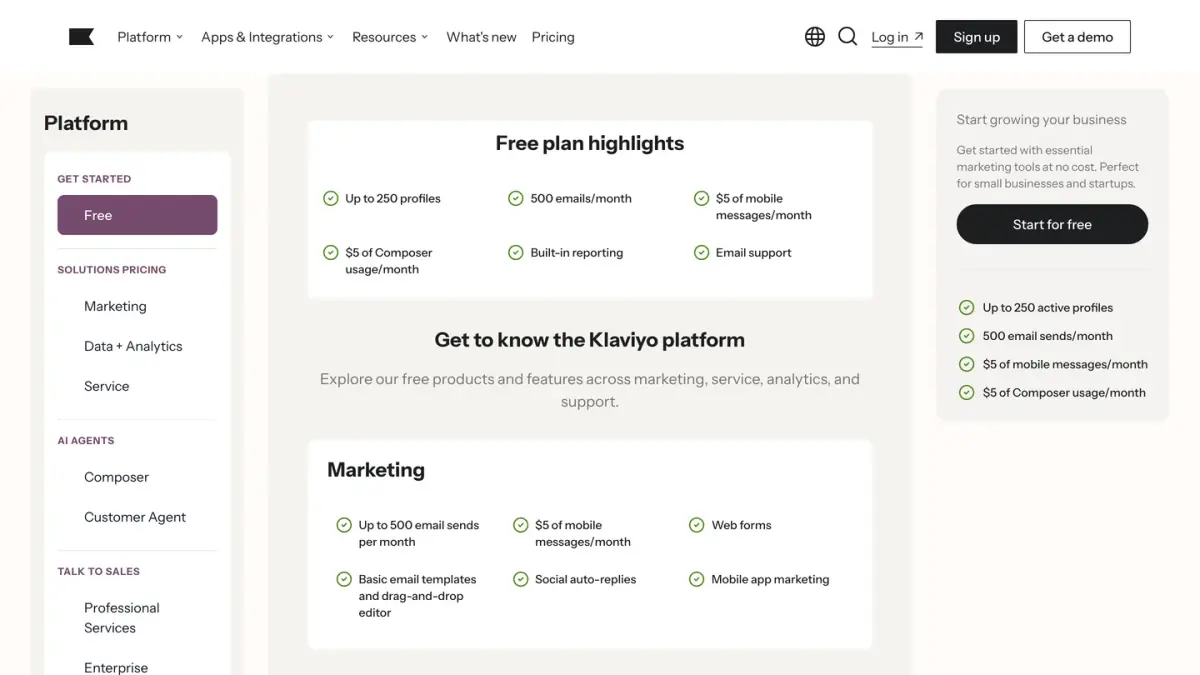Click checkmark icon beside Email support
The width and height of the screenshot is (1200, 675).
pos(701,252)
